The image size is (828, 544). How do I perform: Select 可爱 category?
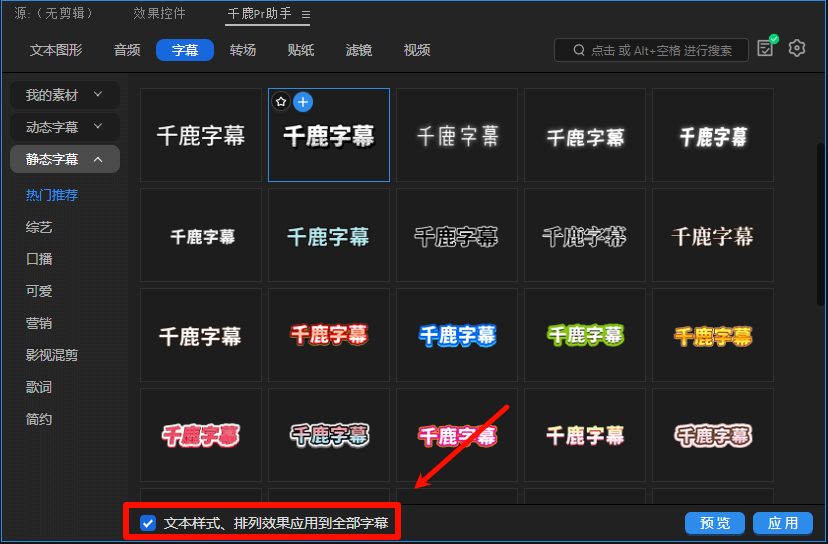pyautogui.click(x=39, y=291)
